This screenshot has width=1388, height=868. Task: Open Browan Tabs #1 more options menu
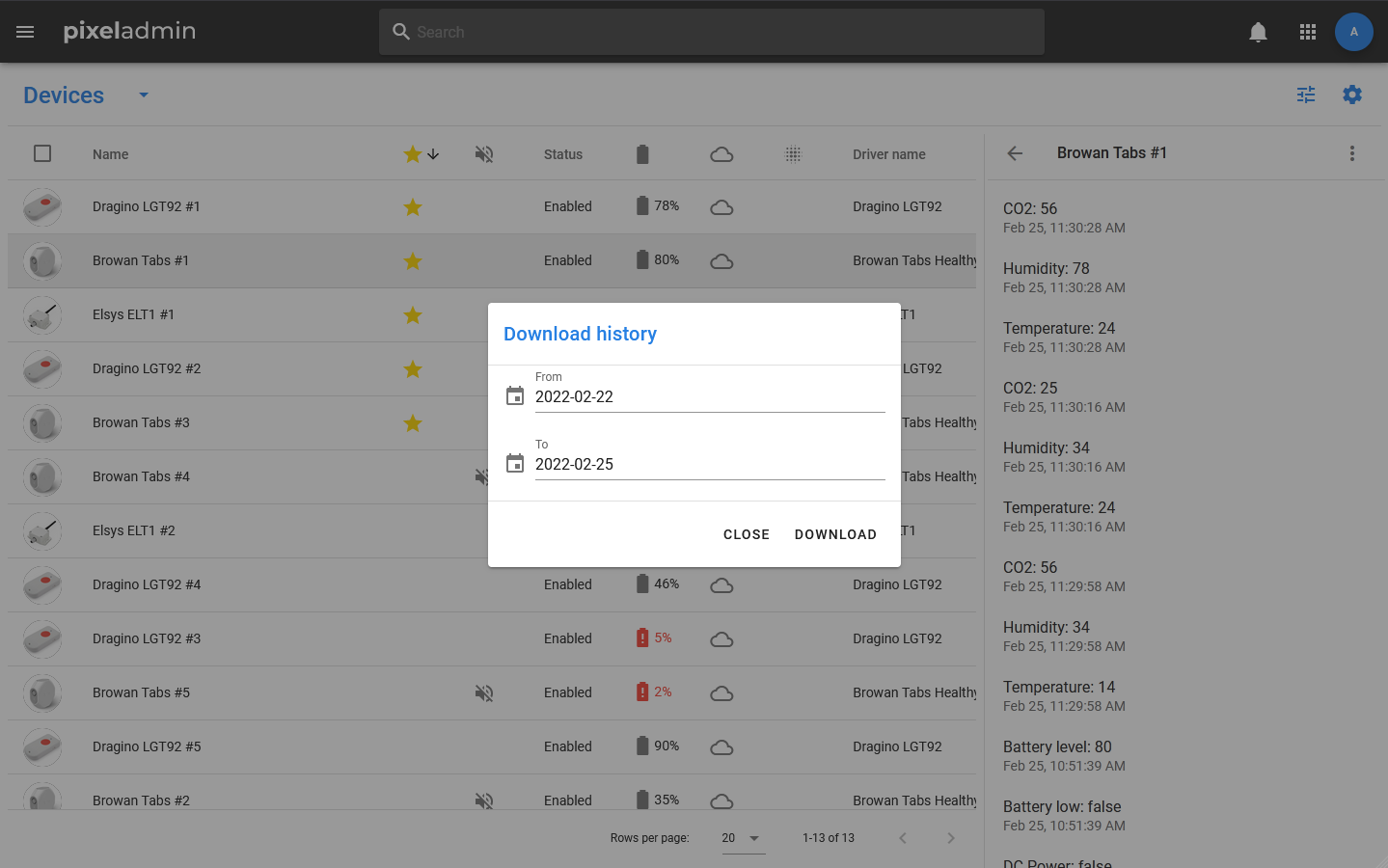point(1351,153)
